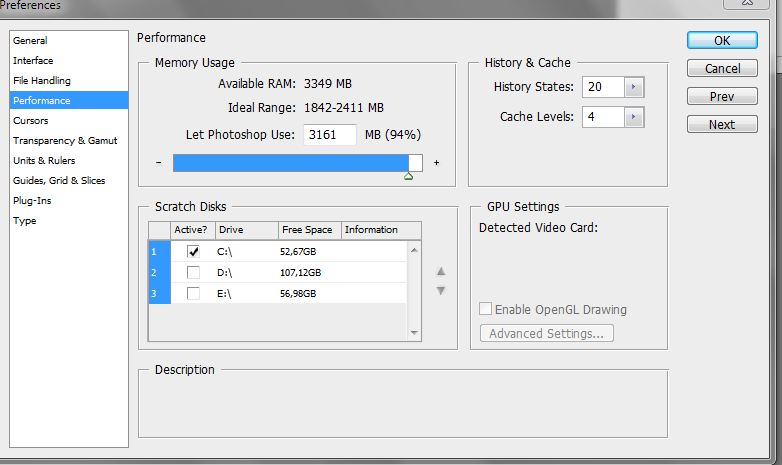
Task: Click the Cache Levels value field
Action: tap(603, 117)
